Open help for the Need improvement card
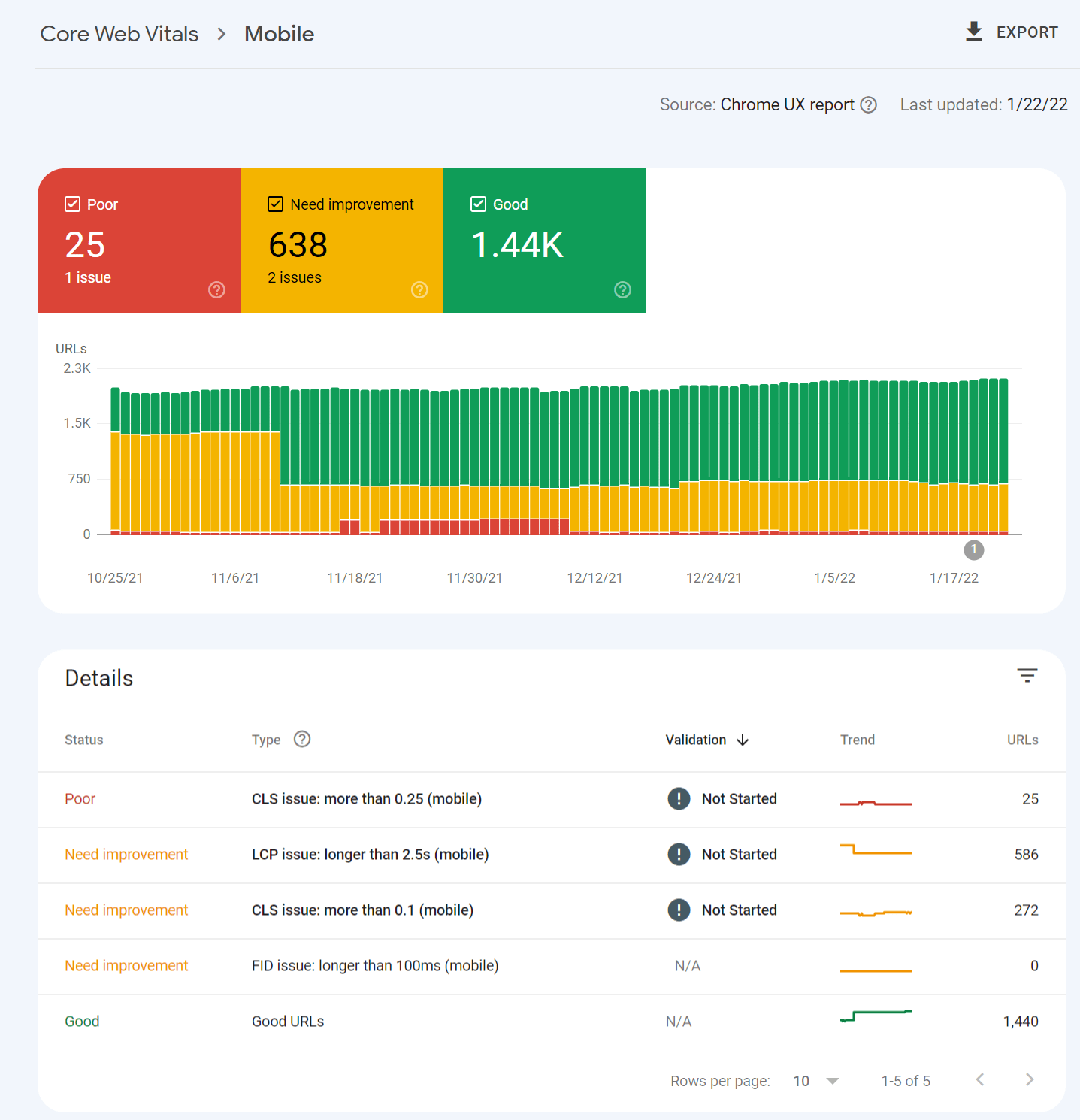This screenshot has width=1080, height=1120. pyautogui.click(x=419, y=289)
